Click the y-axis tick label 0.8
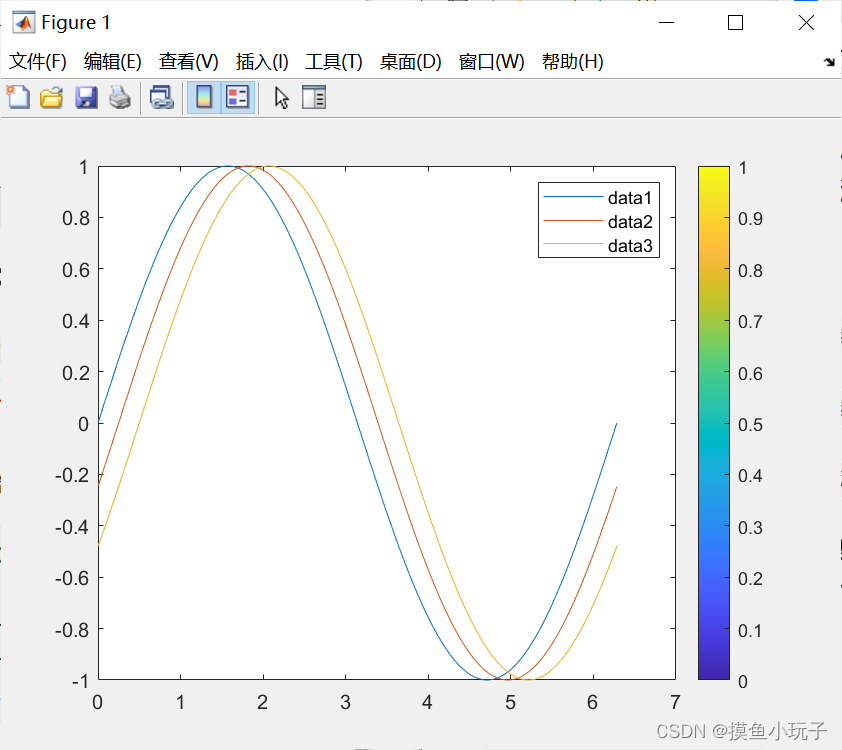Image resolution: width=842 pixels, height=750 pixels. [76, 219]
